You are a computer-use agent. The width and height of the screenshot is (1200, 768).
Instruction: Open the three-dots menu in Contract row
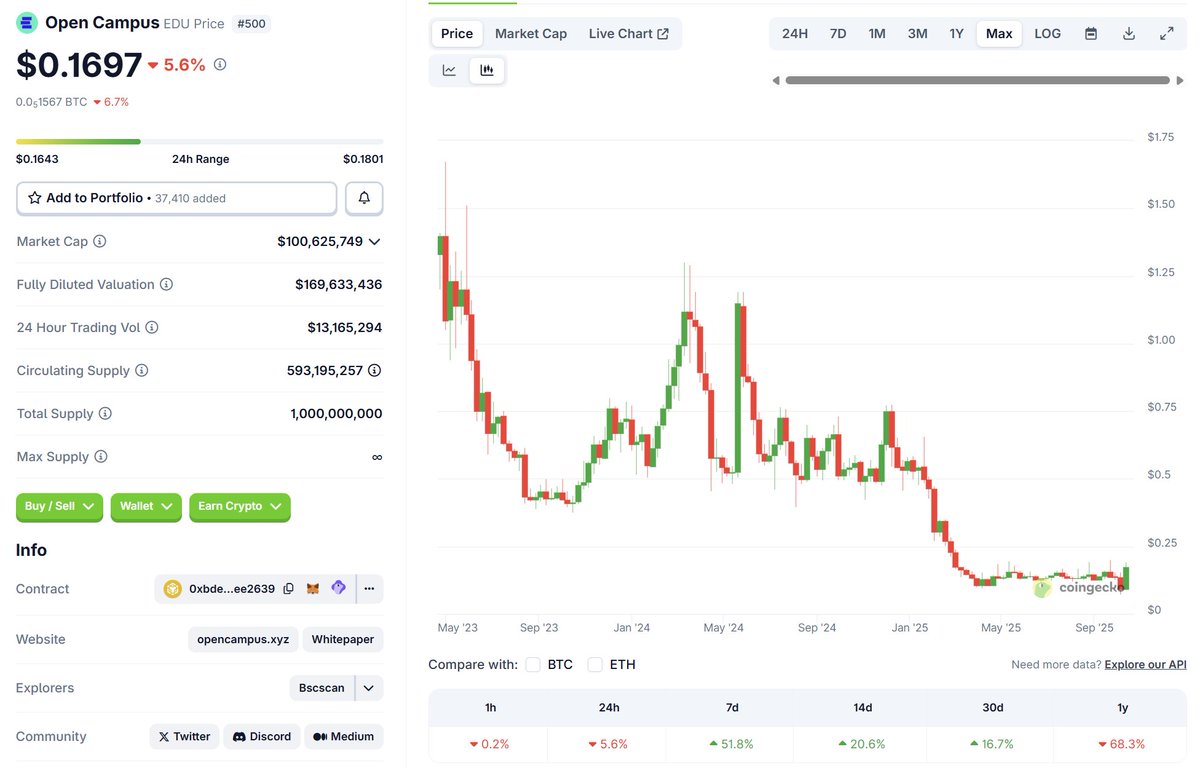[x=369, y=589]
